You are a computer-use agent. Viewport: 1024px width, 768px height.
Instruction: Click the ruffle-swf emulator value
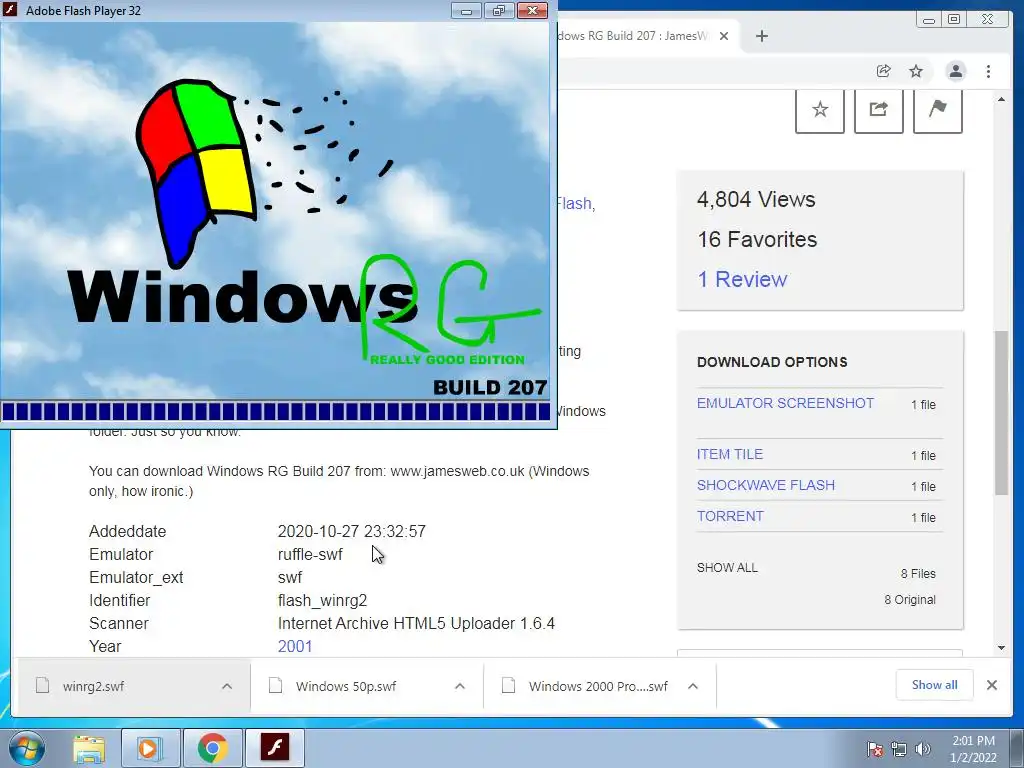310,554
